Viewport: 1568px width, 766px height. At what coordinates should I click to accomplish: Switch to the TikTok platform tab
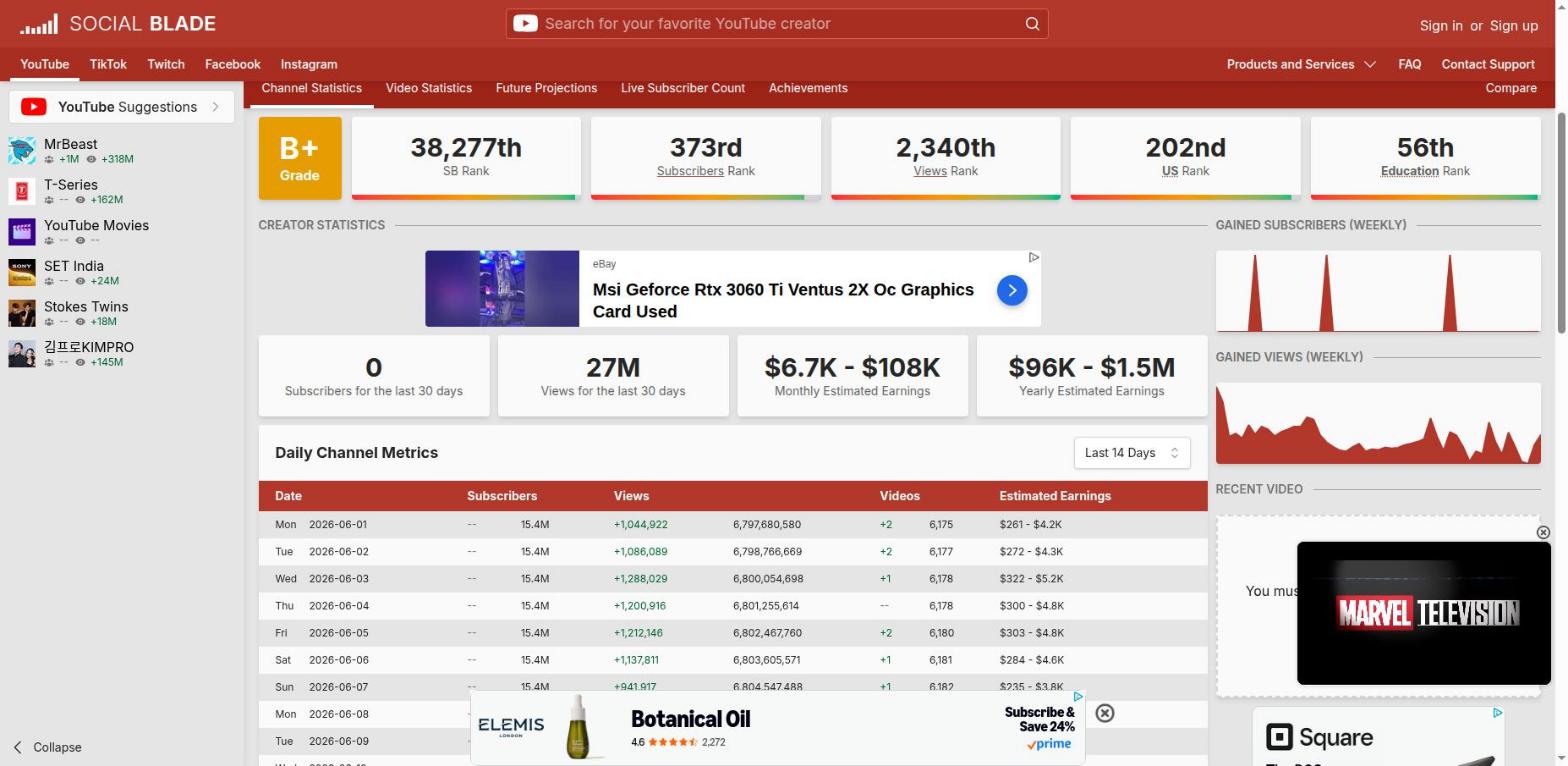108,64
